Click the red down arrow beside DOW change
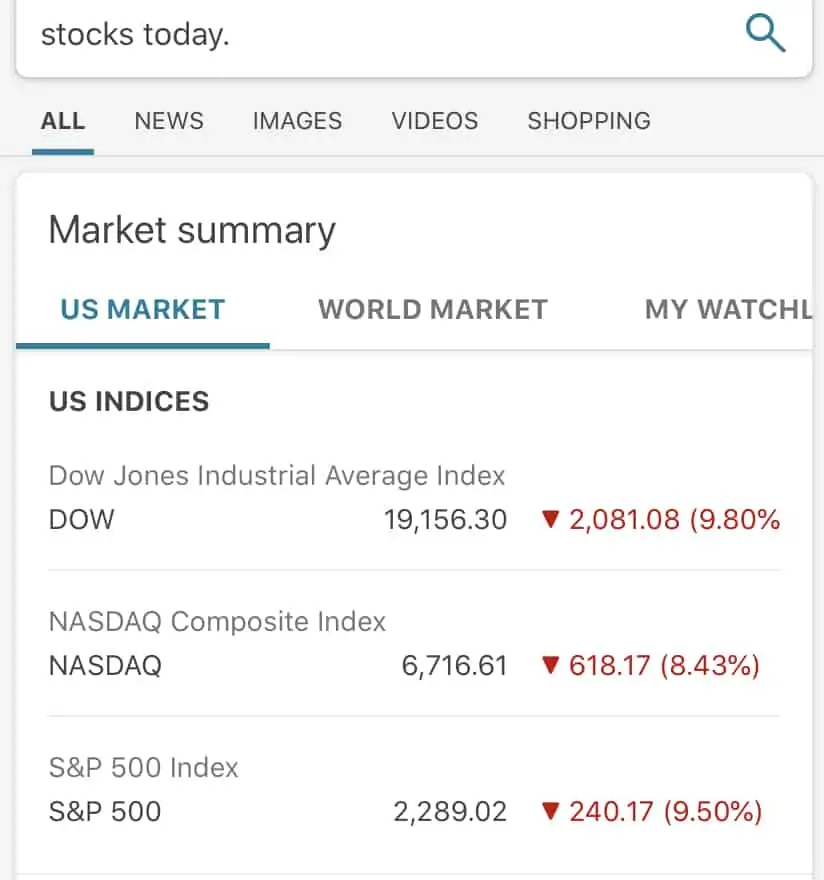This screenshot has height=880, width=824. pyautogui.click(x=551, y=519)
